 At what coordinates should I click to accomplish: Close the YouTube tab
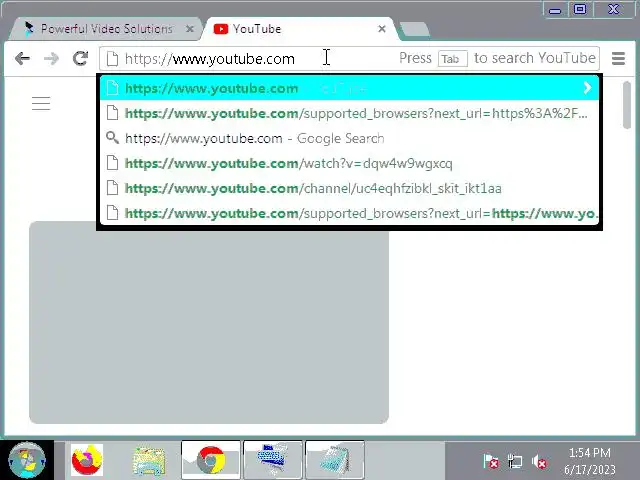point(382,29)
